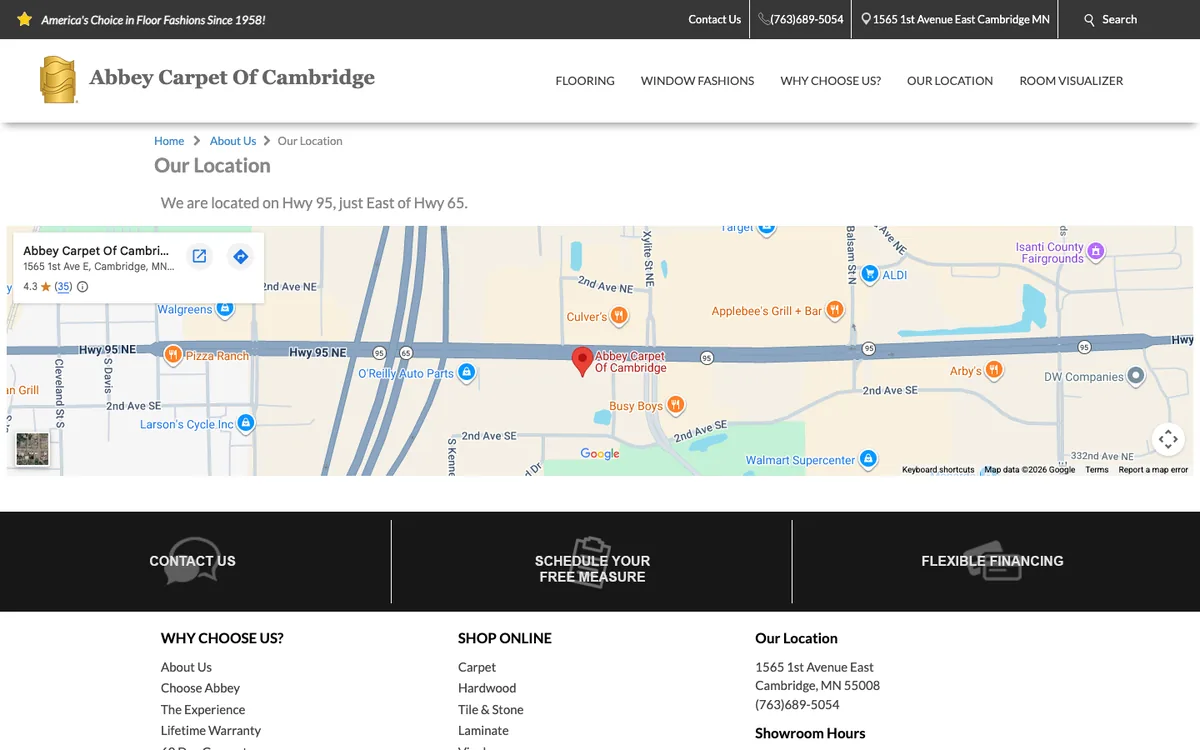The width and height of the screenshot is (1200, 750).
Task: Click the gold star icon in header
Action: point(25,19)
